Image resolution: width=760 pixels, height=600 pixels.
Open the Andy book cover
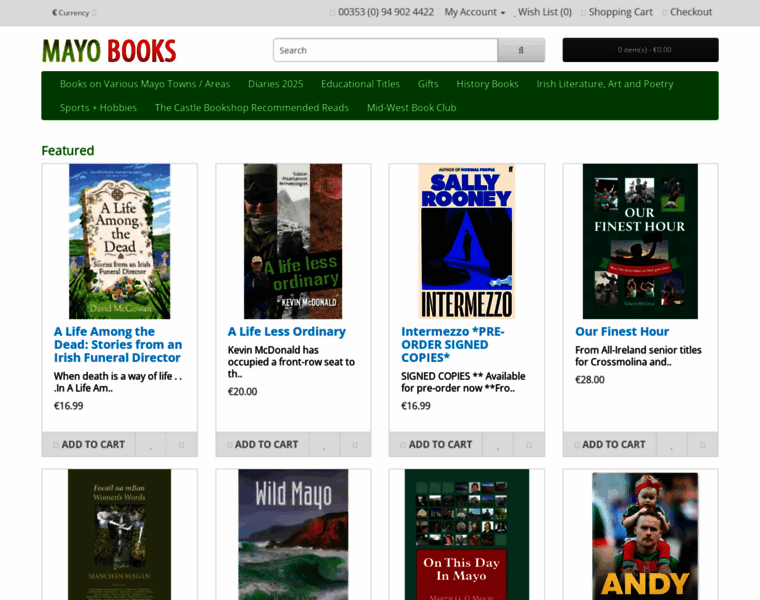pos(645,536)
